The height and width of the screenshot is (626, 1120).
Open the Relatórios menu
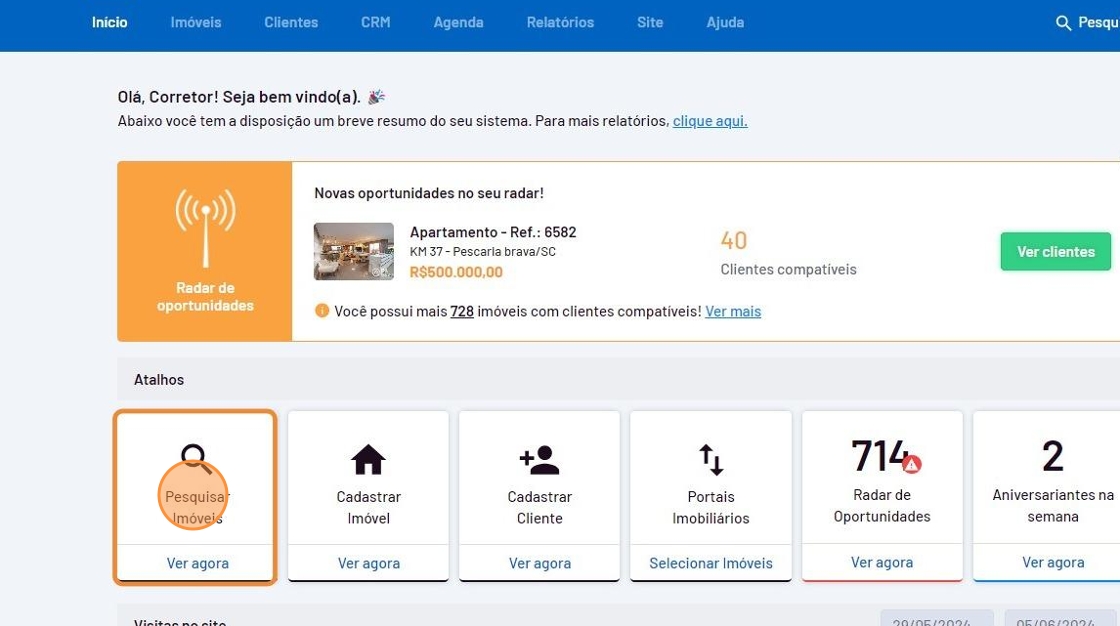pos(560,22)
